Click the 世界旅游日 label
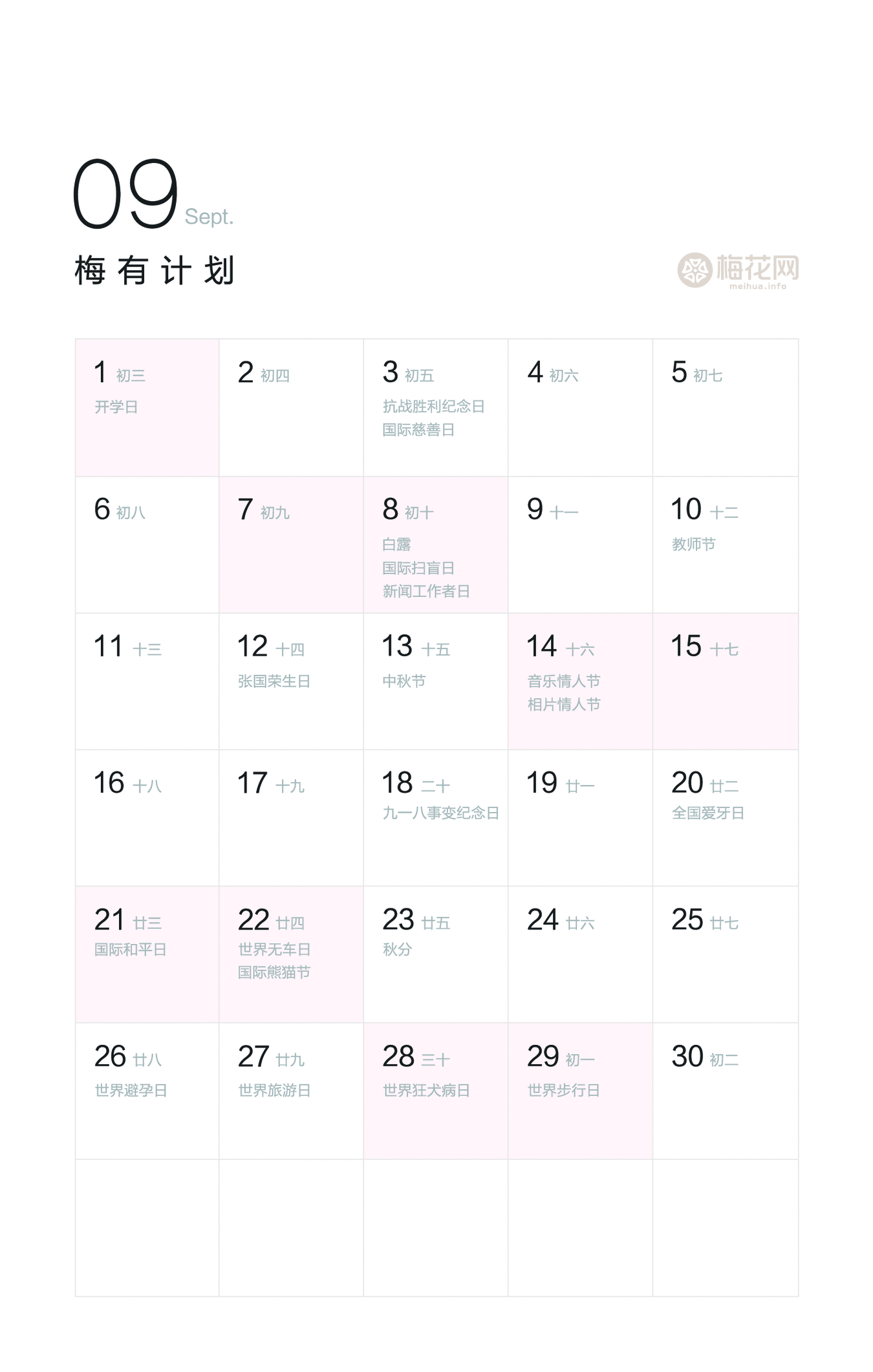Viewport: 873px width, 1372px height. (274, 1091)
